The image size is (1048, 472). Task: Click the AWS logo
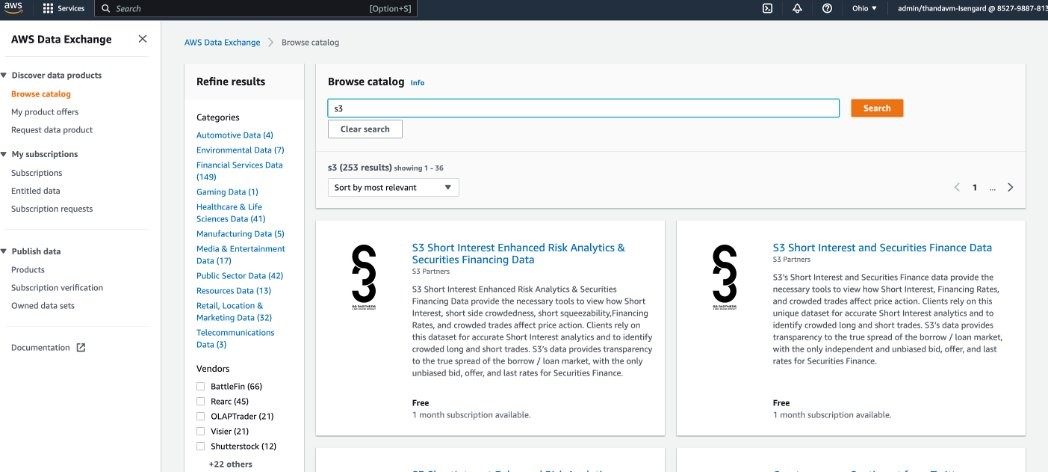tap(13, 8)
